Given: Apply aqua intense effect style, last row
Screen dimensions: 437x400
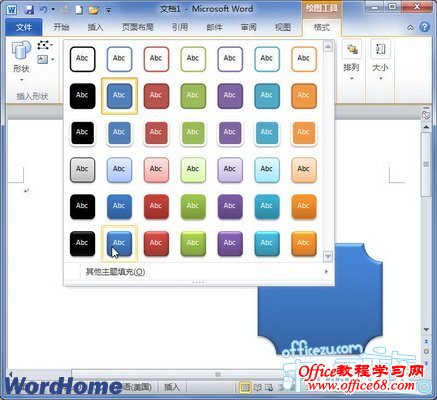Looking at the screenshot, I should coord(267,244).
